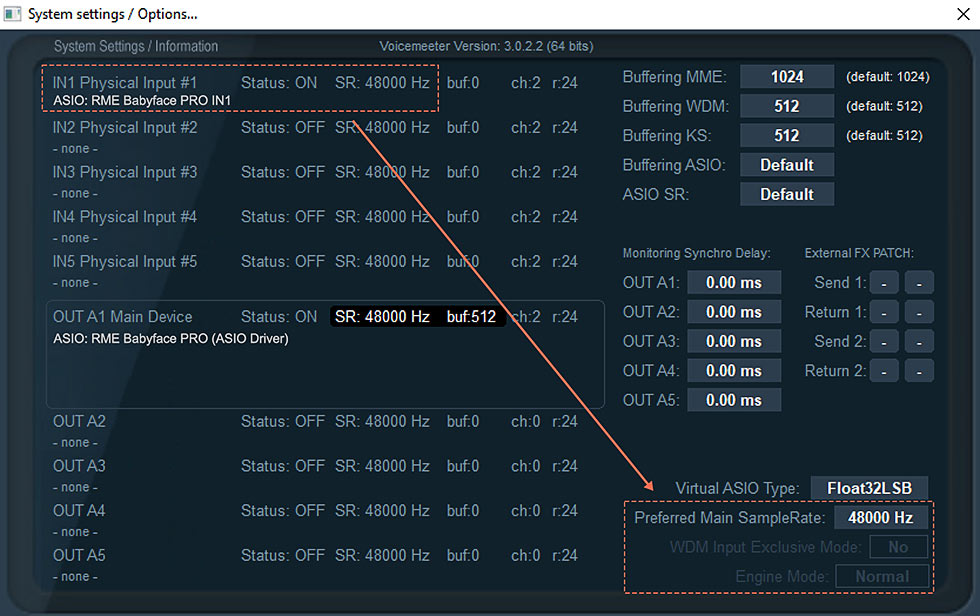Edit Buffering MME value 1024
The image size is (980, 616).
[787, 76]
